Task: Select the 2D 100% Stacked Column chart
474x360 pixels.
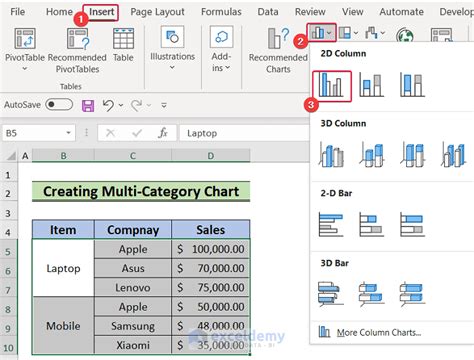Action: pos(412,85)
